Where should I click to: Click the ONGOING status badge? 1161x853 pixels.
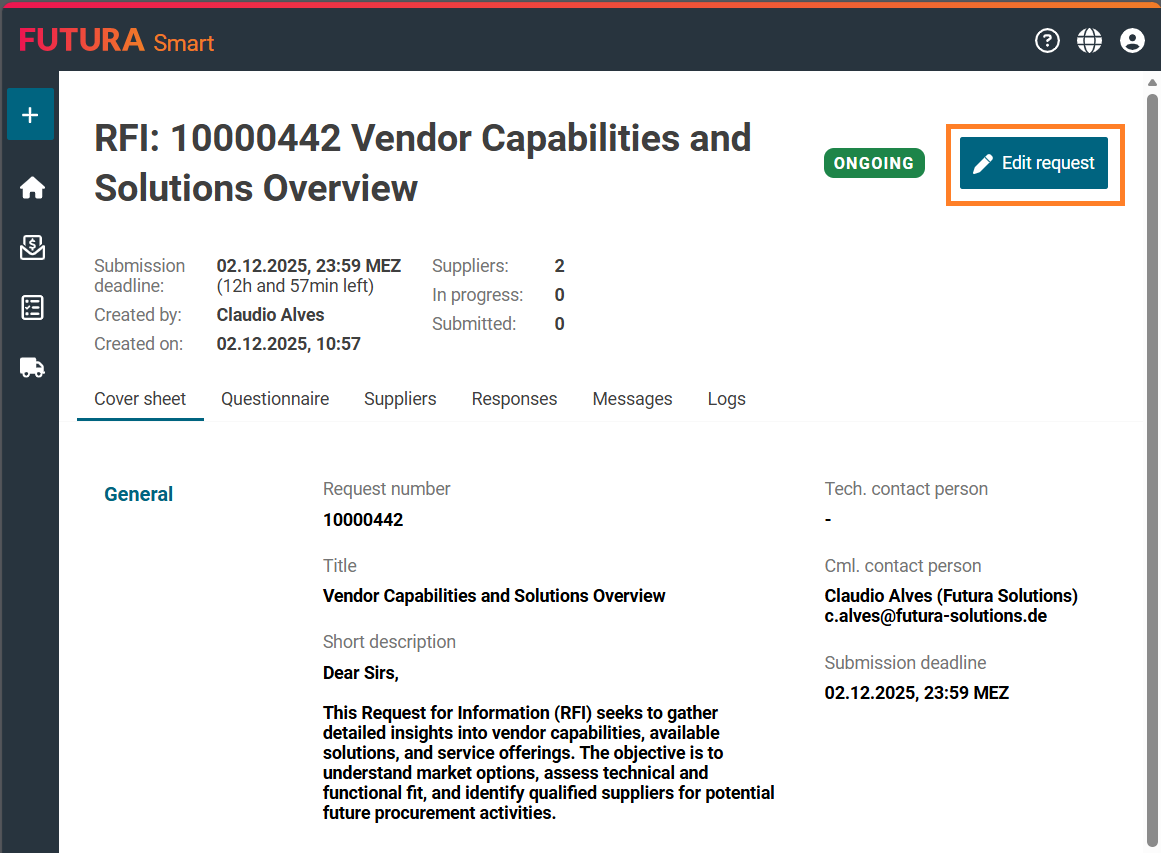874,163
